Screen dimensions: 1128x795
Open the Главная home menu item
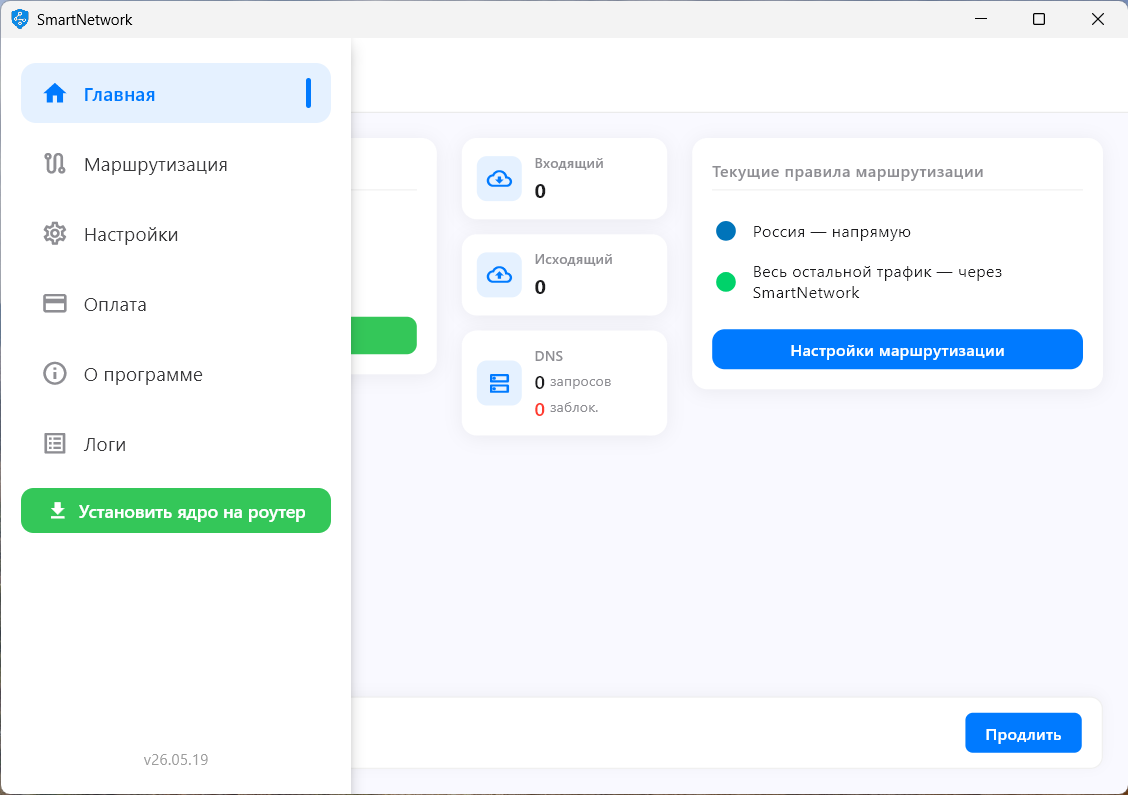point(176,94)
